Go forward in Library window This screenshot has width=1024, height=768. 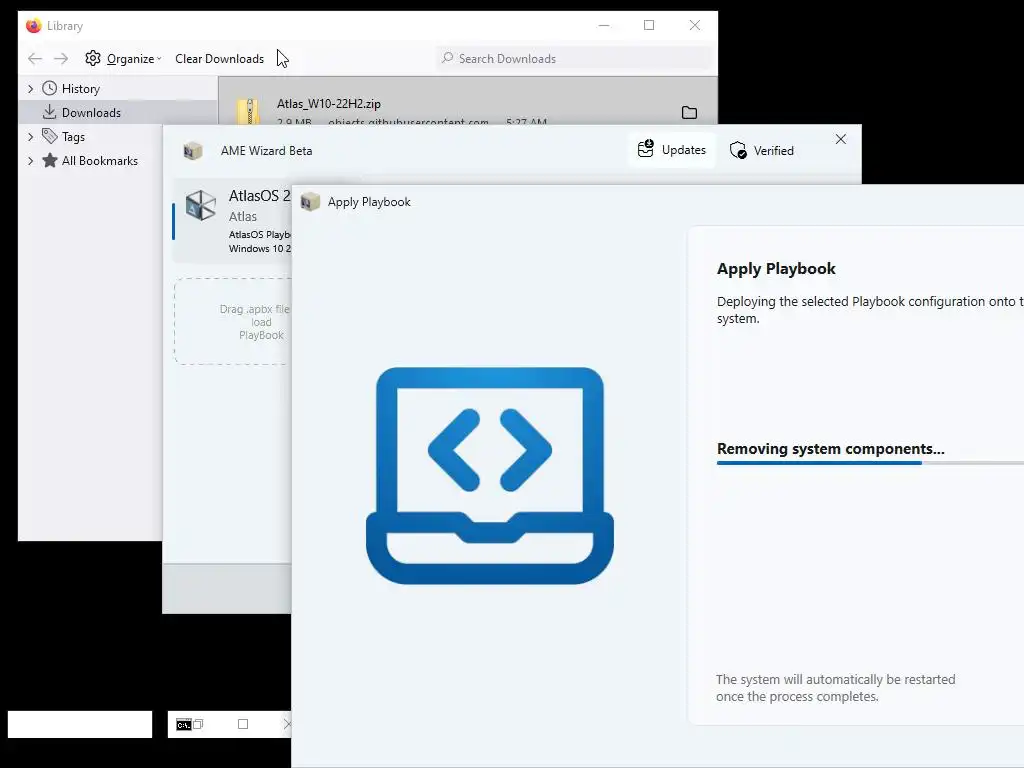point(61,59)
